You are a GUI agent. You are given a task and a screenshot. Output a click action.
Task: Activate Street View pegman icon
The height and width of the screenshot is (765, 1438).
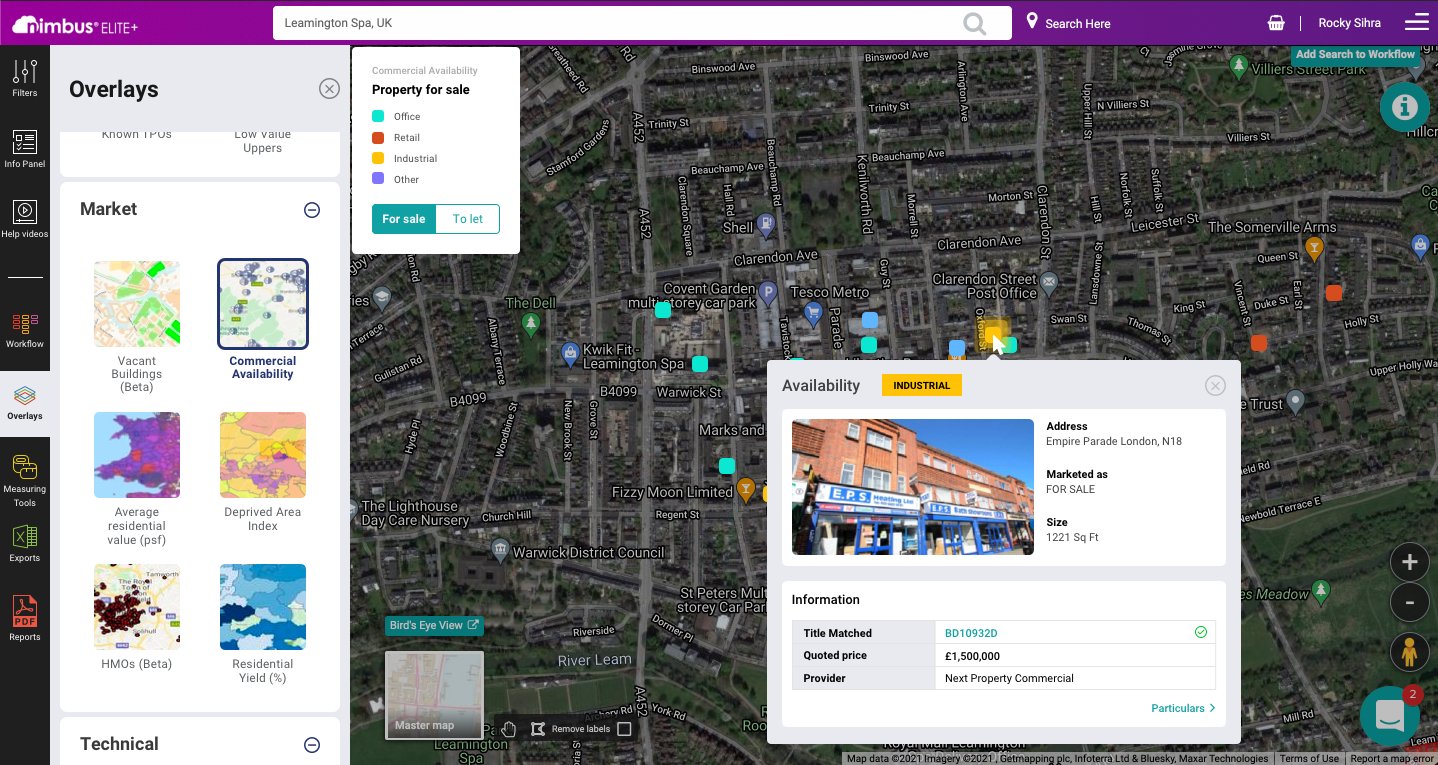tap(1410, 652)
